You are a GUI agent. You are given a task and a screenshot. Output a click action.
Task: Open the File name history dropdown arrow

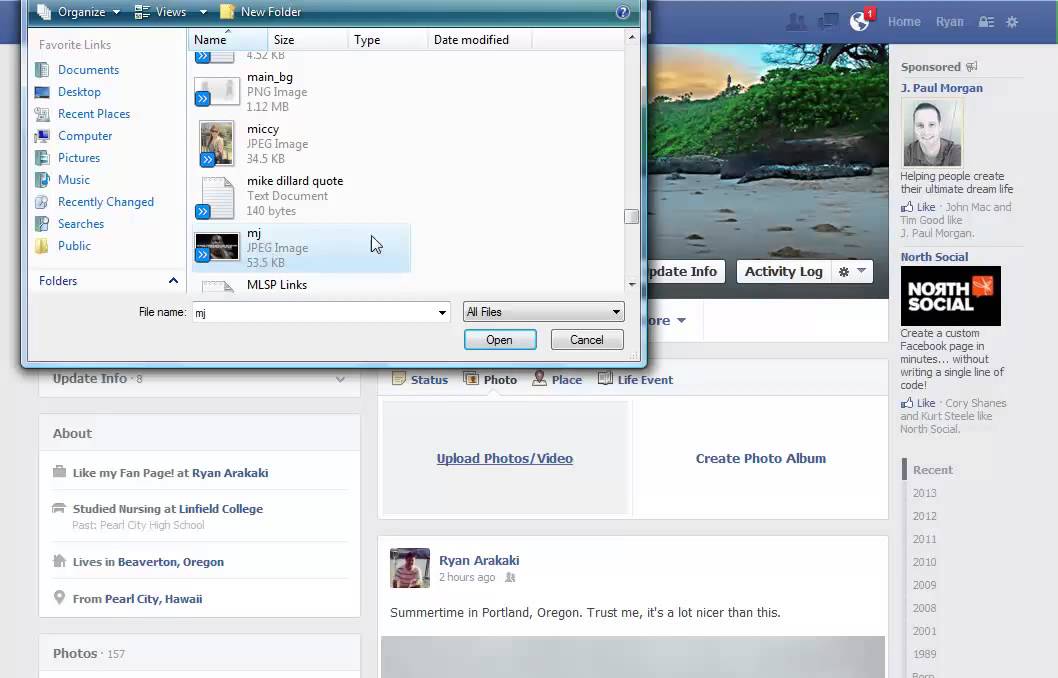tap(443, 312)
